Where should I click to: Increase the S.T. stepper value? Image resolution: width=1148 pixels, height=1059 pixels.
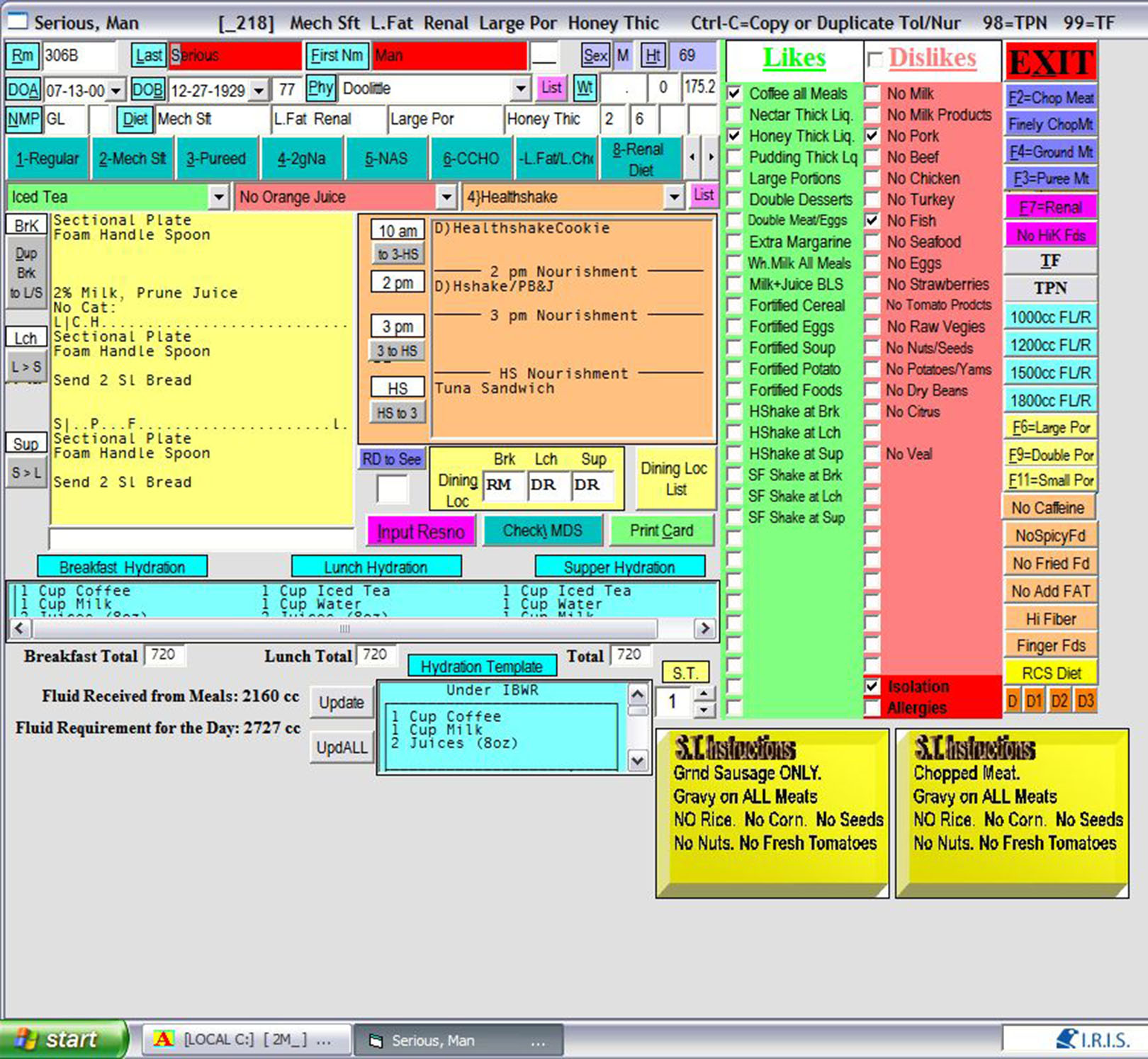704,694
